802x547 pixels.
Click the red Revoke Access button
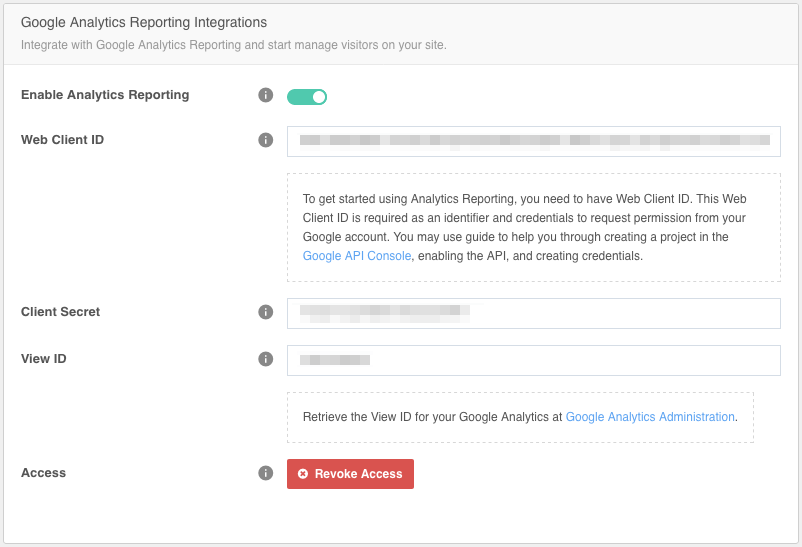[x=350, y=474]
